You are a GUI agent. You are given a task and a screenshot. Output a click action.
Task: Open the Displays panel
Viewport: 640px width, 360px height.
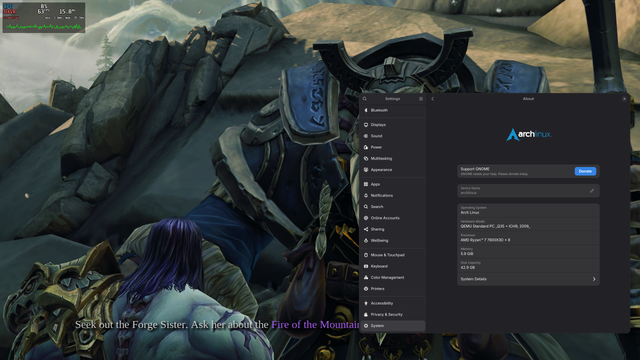click(393, 124)
